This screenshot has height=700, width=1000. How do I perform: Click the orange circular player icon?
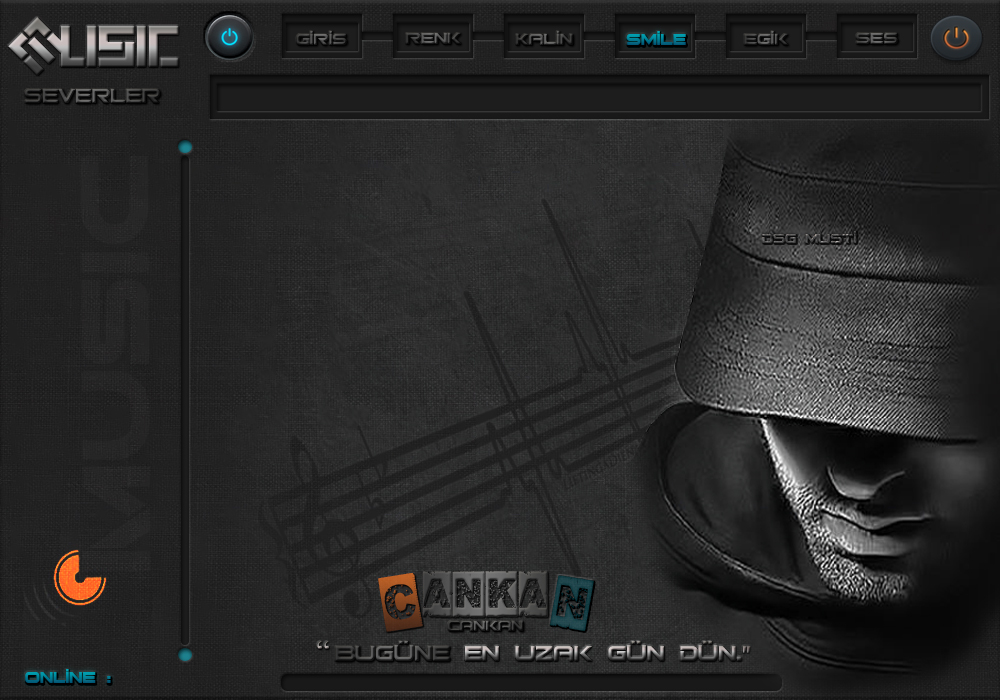(x=79, y=578)
